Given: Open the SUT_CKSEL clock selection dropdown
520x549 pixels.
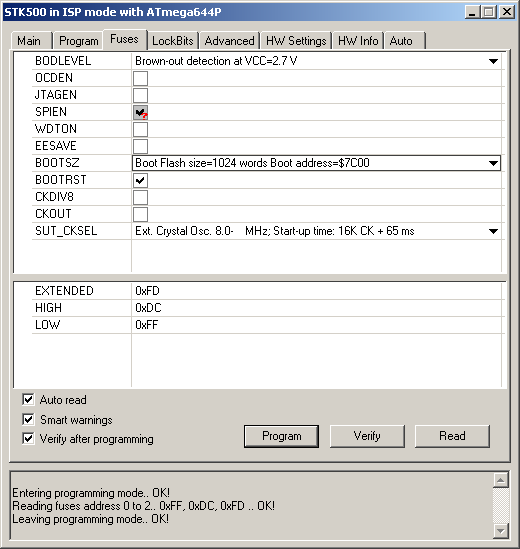Looking at the screenshot, I should point(493,231).
